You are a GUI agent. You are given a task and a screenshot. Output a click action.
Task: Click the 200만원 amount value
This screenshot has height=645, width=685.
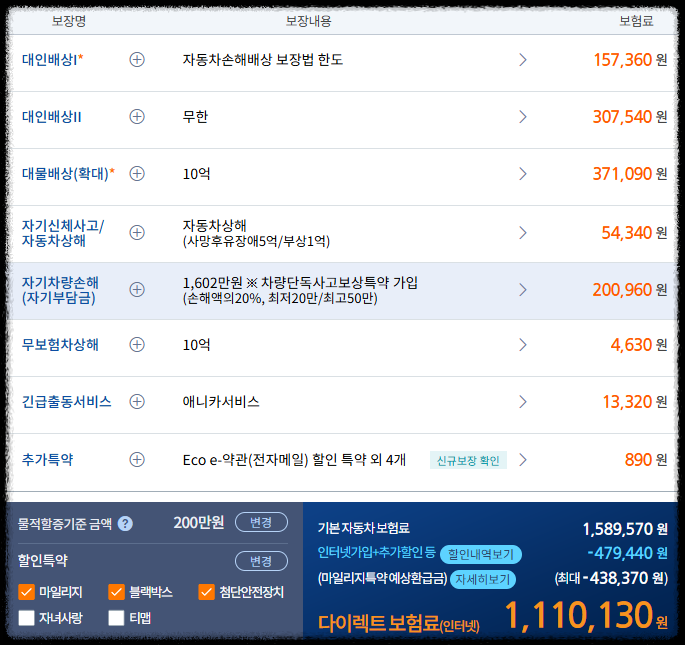click(199, 523)
